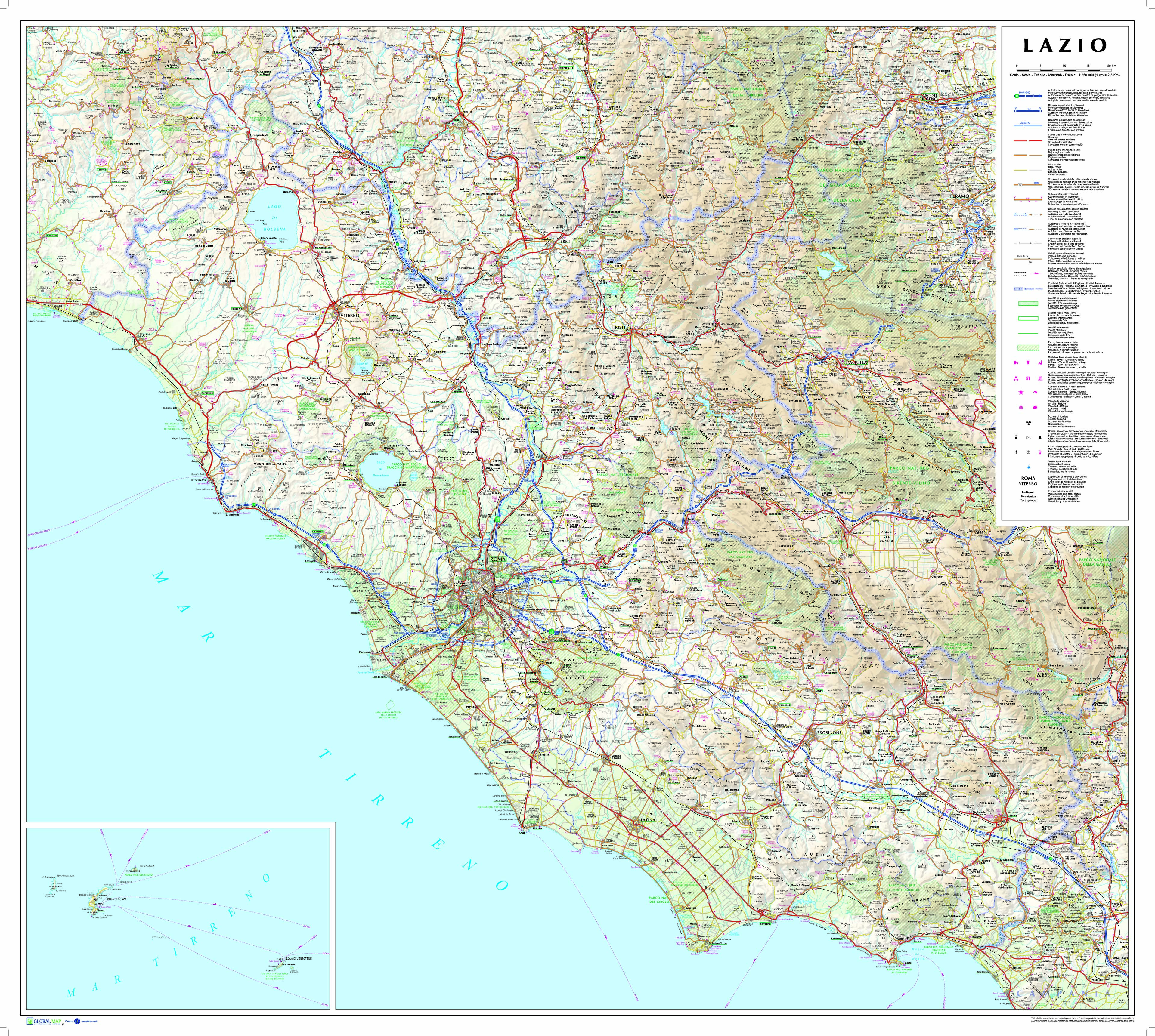The height and width of the screenshot is (1036, 1155).
Task: Click the monumental cemetery envelope-like symbol
Action: tap(1029, 437)
